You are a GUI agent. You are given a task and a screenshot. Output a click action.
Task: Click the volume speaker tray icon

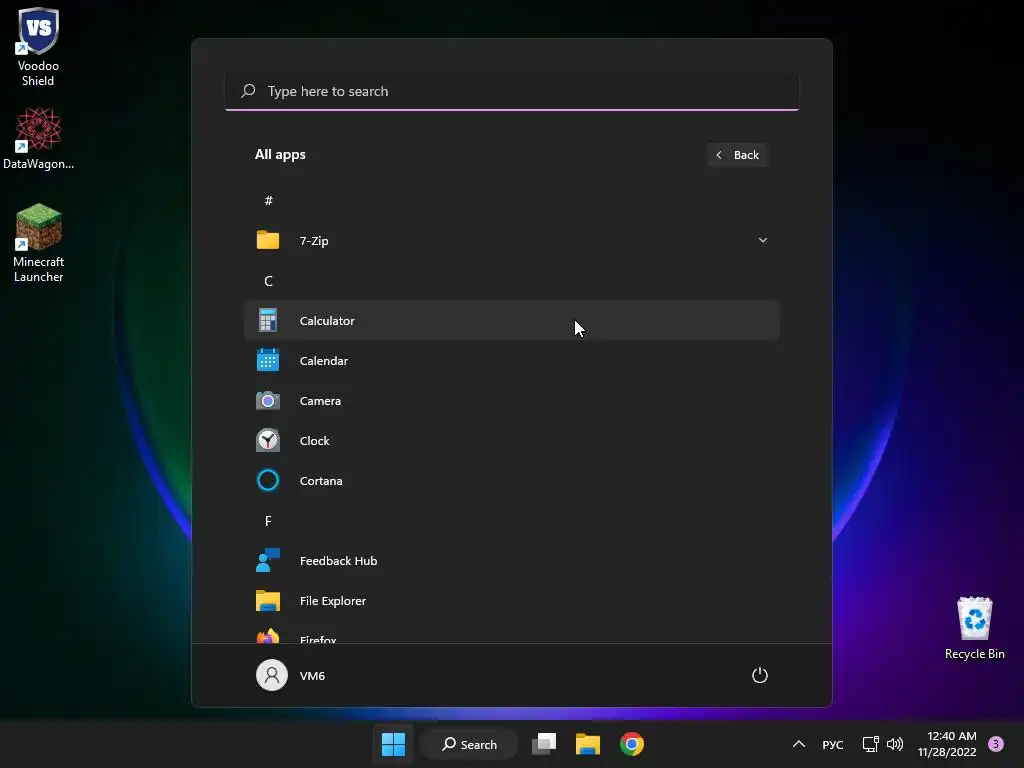pos(895,744)
